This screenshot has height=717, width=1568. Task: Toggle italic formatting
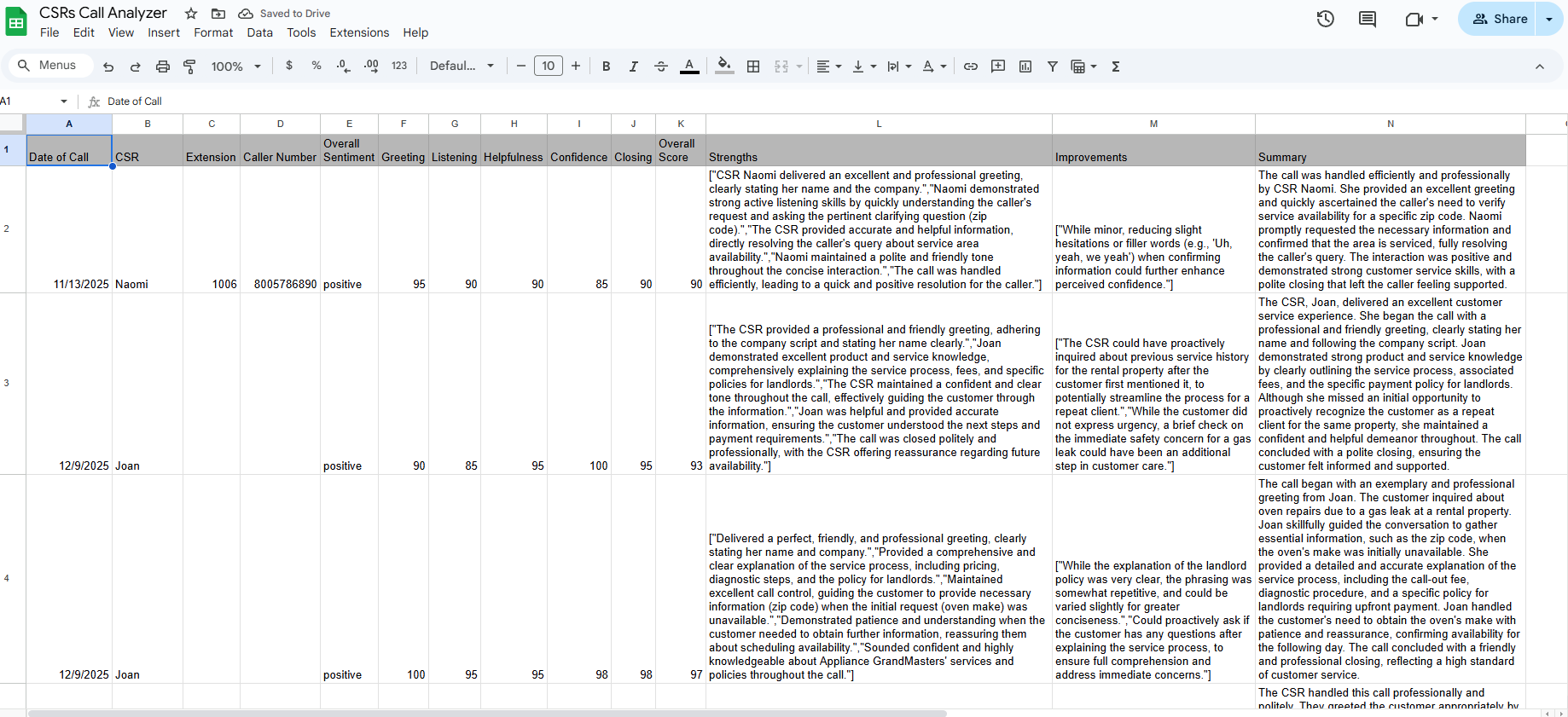tap(634, 66)
